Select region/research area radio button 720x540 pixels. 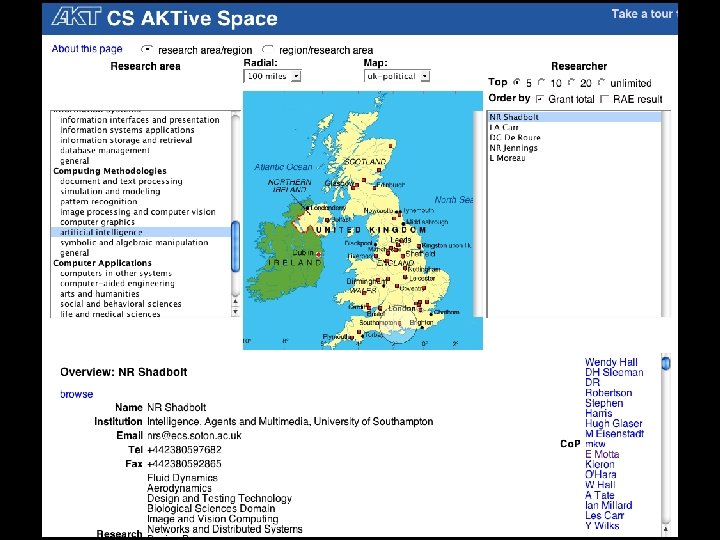click(x=268, y=49)
